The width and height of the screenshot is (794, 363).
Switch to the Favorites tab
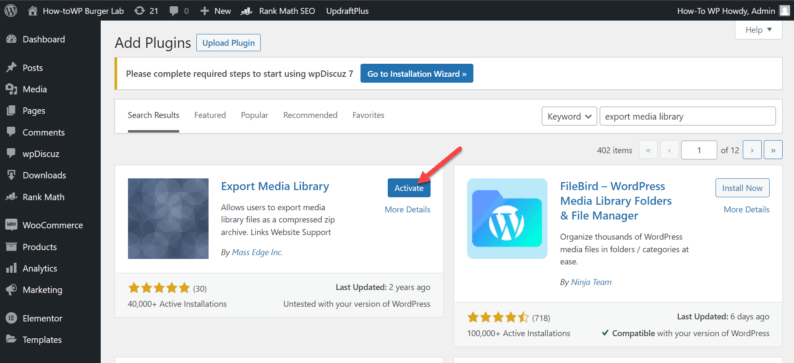[368, 115]
